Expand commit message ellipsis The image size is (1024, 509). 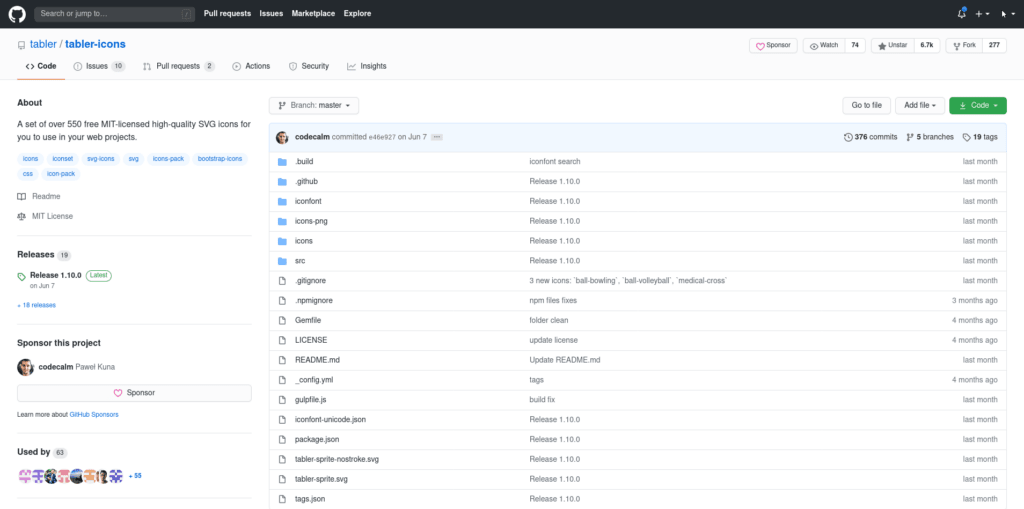(x=437, y=137)
